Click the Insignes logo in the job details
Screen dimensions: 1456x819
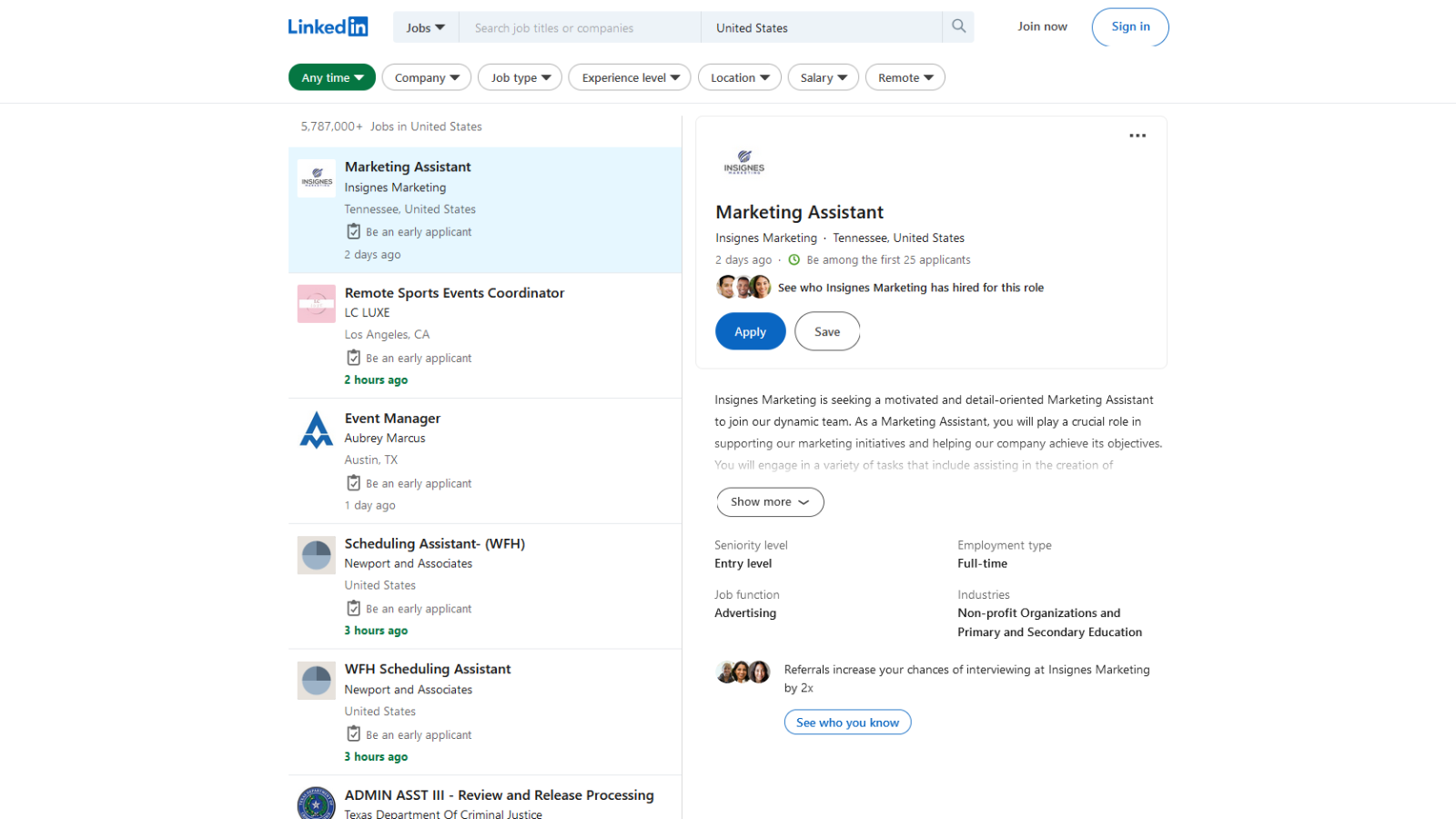click(743, 162)
